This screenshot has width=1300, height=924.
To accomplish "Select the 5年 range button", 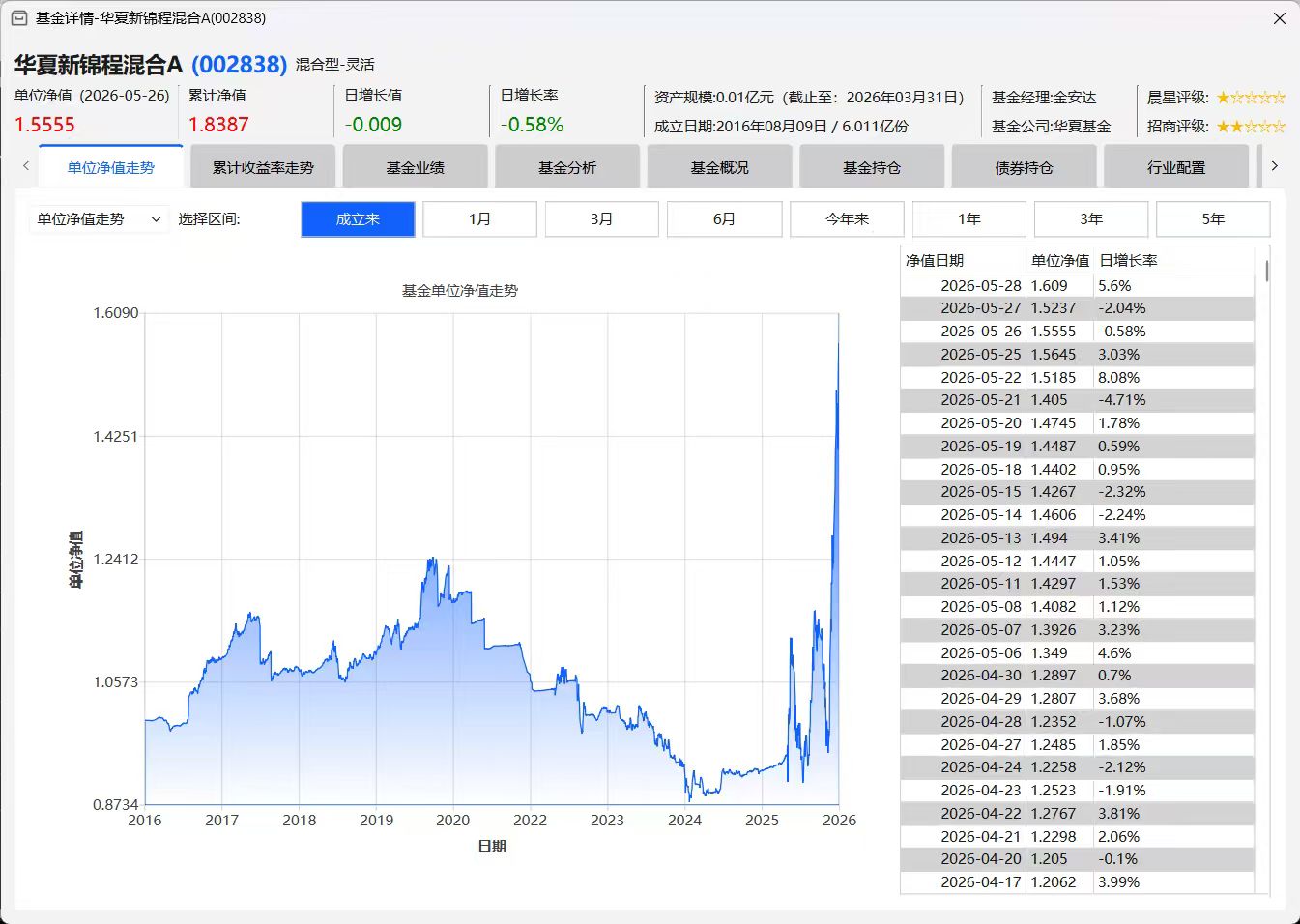I will tap(1213, 219).
